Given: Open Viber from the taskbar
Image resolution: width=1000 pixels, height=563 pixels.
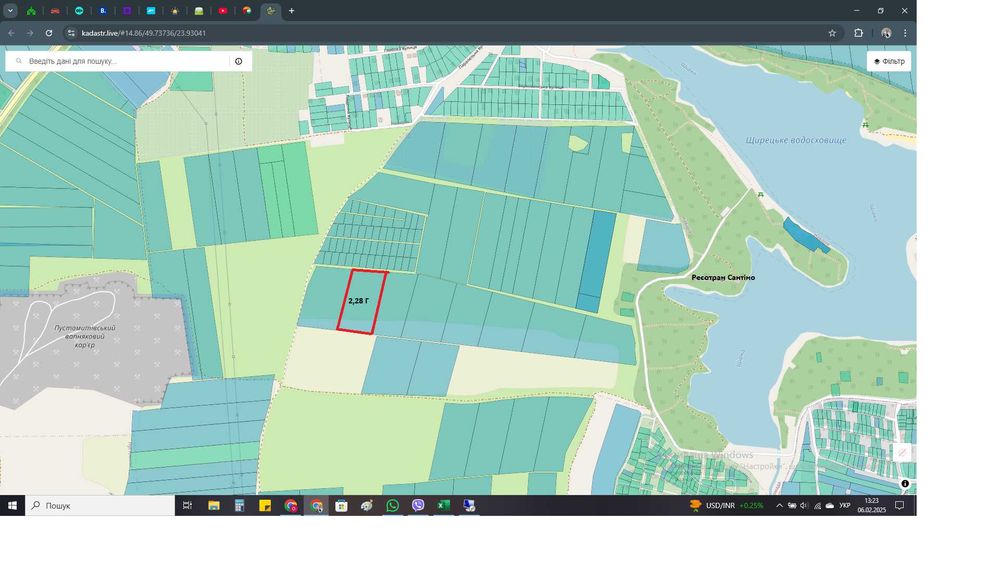Looking at the screenshot, I should coord(418,506).
